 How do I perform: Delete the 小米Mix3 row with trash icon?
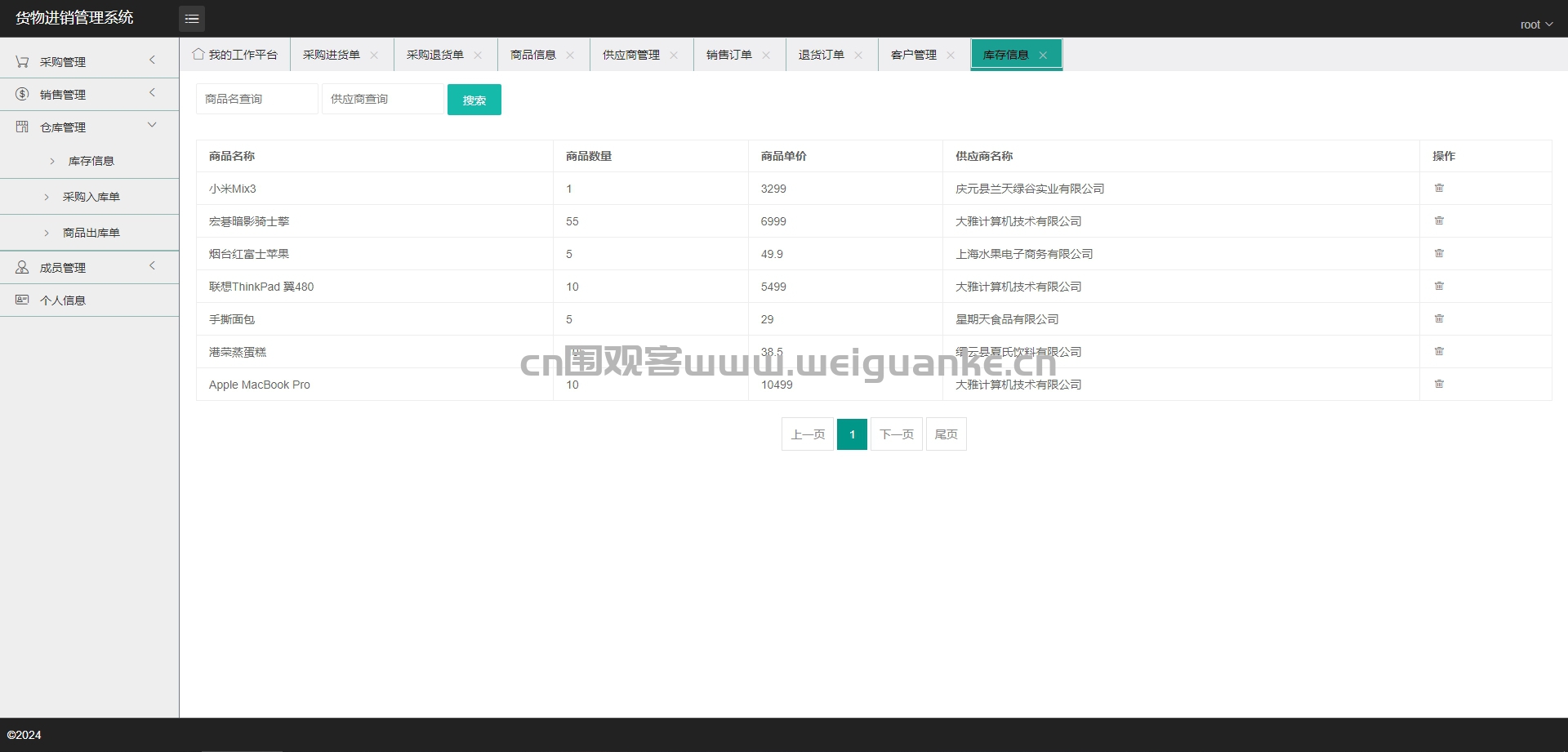(x=1439, y=188)
